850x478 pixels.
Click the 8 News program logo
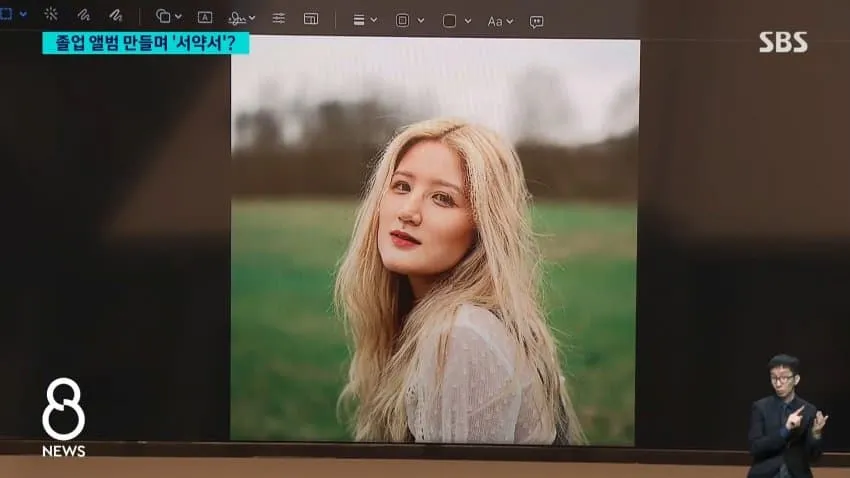coord(63,418)
